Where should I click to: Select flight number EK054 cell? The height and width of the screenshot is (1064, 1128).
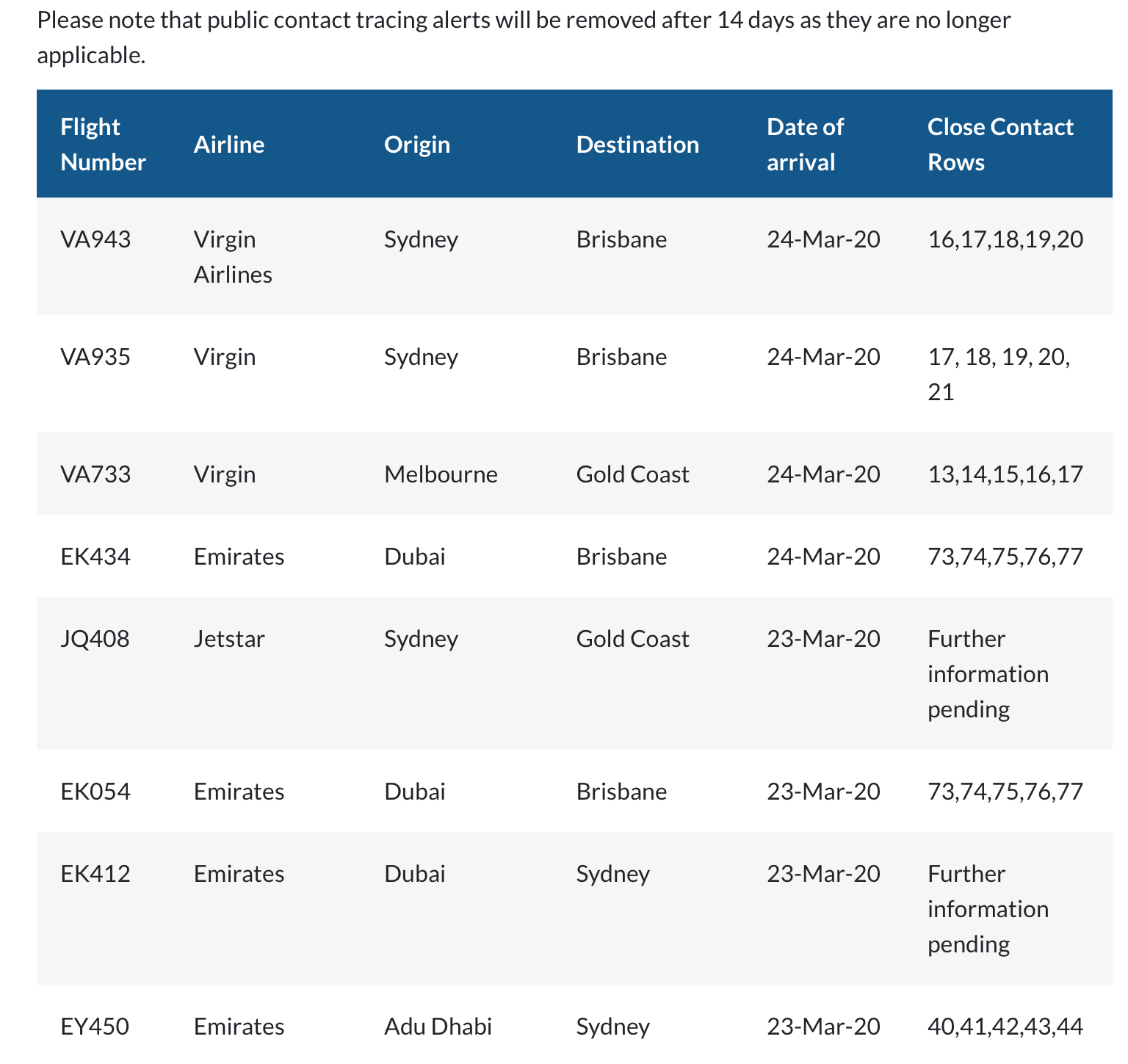(x=95, y=792)
